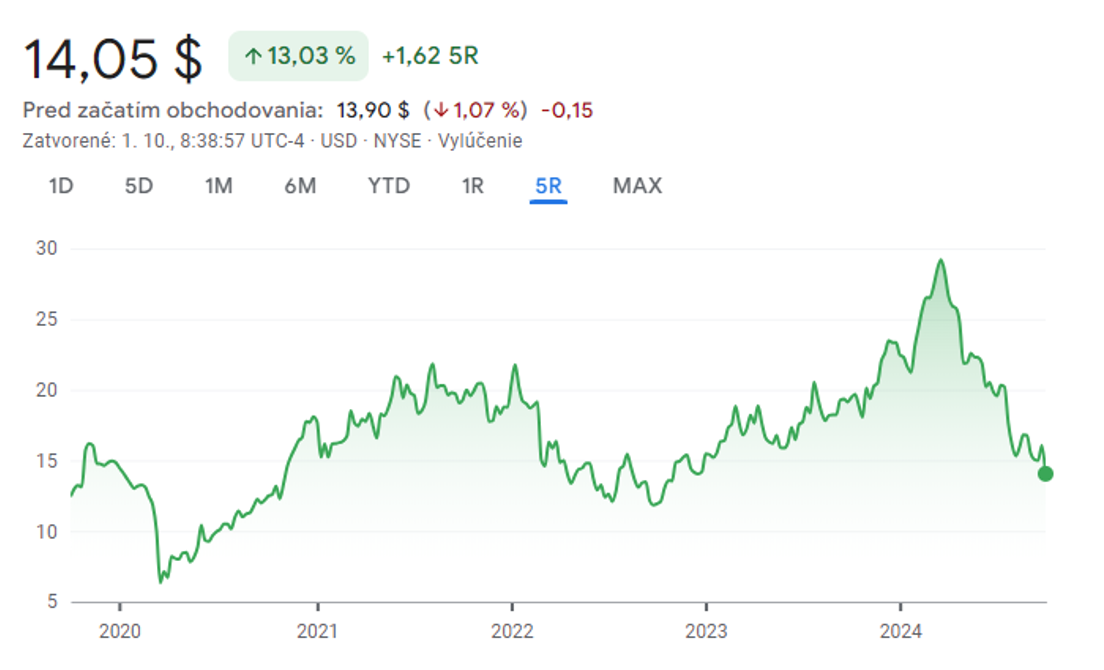1104x670 pixels.
Task: Click the 2020 label on time axis
Action: coord(119,631)
